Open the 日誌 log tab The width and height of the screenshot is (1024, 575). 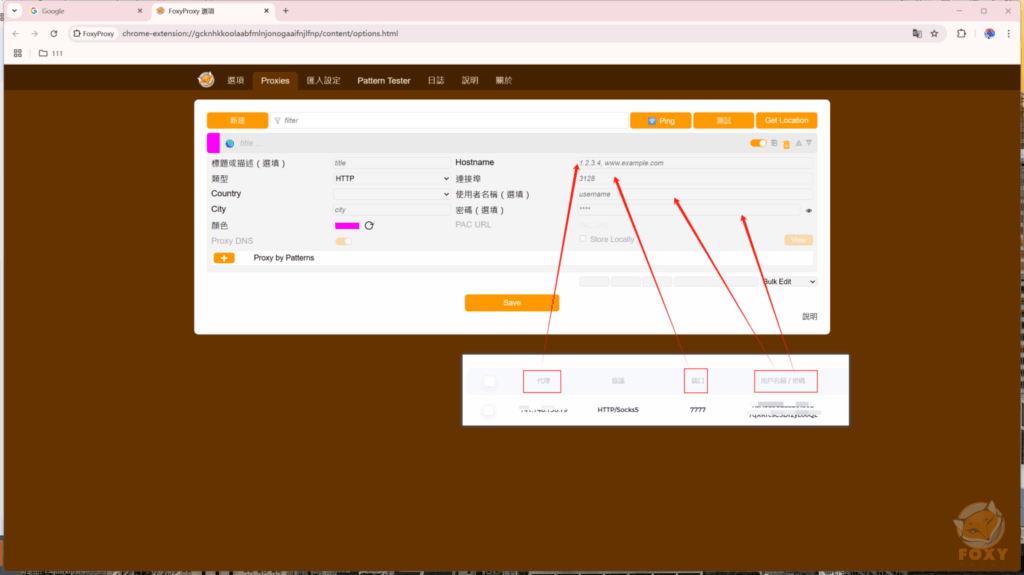[x=436, y=80]
